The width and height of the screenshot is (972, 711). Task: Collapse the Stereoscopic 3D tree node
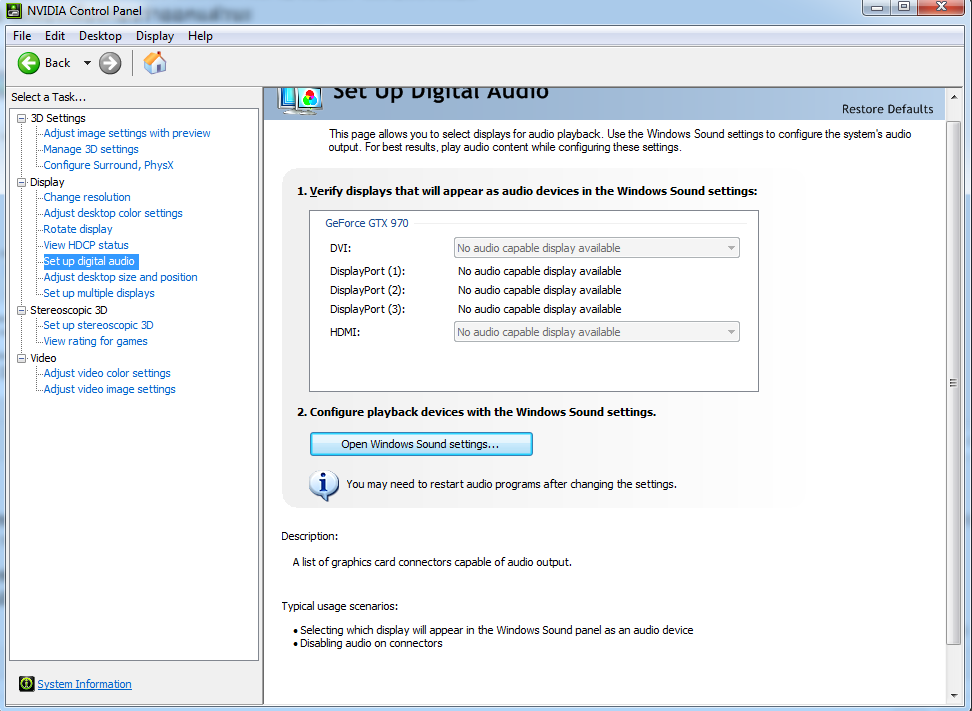(22, 310)
